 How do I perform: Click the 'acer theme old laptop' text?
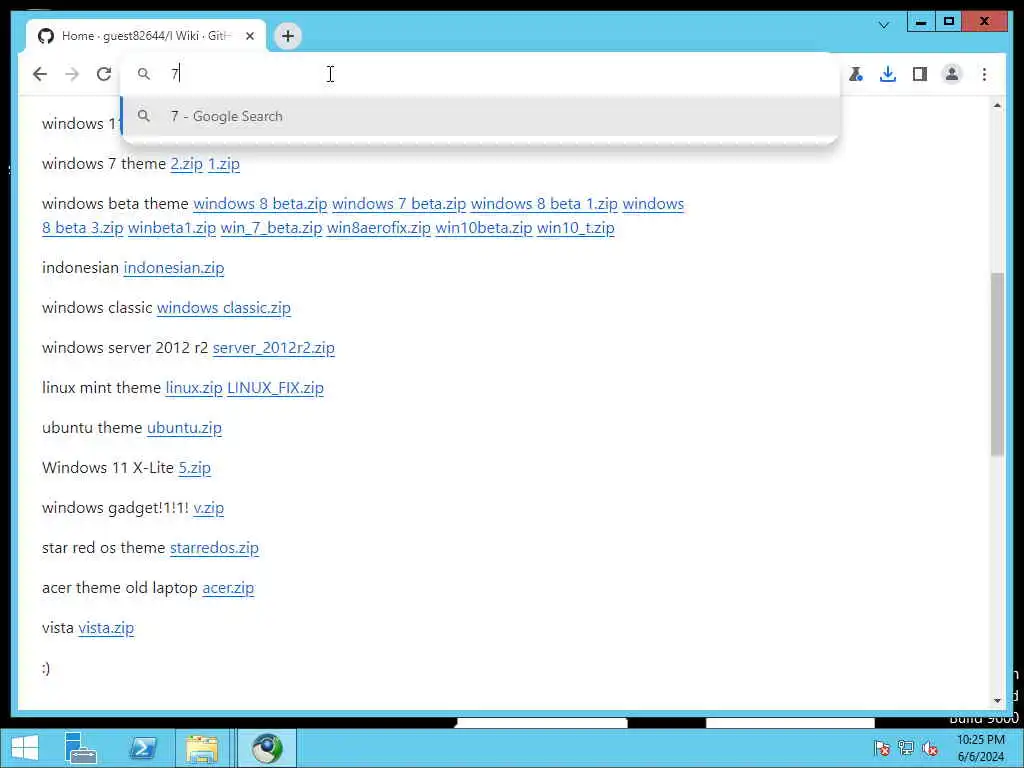click(120, 588)
